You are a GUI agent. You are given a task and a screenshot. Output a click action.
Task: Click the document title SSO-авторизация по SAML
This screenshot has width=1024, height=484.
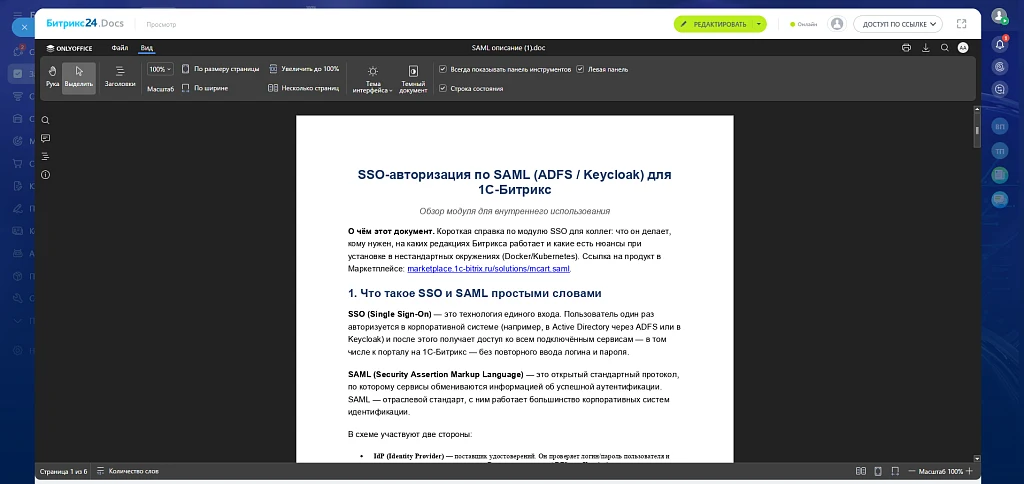[515, 182]
